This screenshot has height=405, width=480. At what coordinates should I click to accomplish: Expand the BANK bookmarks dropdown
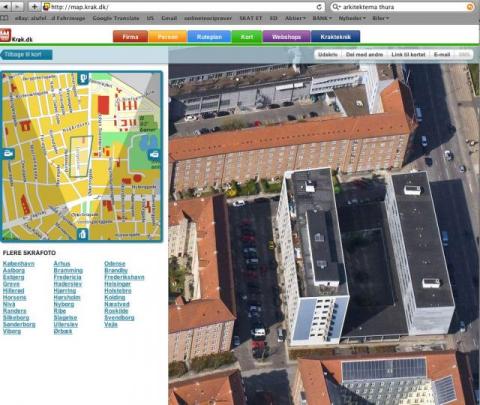tap(322, 18)
